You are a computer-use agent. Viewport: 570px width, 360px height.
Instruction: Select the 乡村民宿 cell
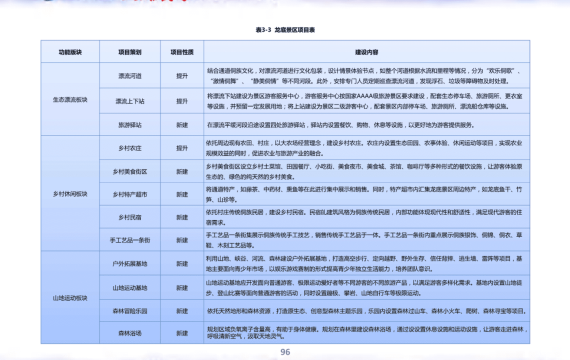point(130,217)
